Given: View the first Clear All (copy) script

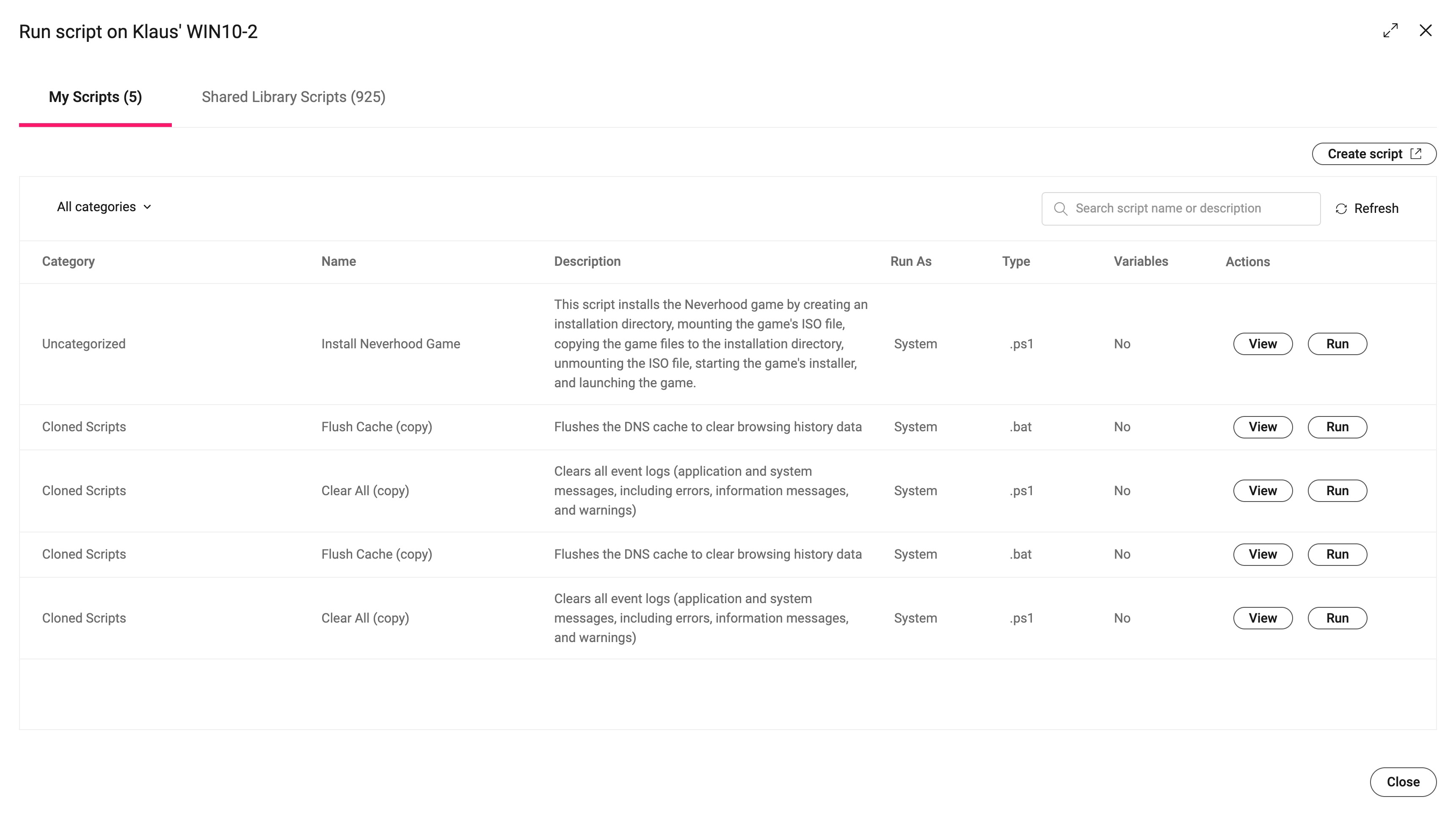Looking at the screenshot, I should (1262, 491).
